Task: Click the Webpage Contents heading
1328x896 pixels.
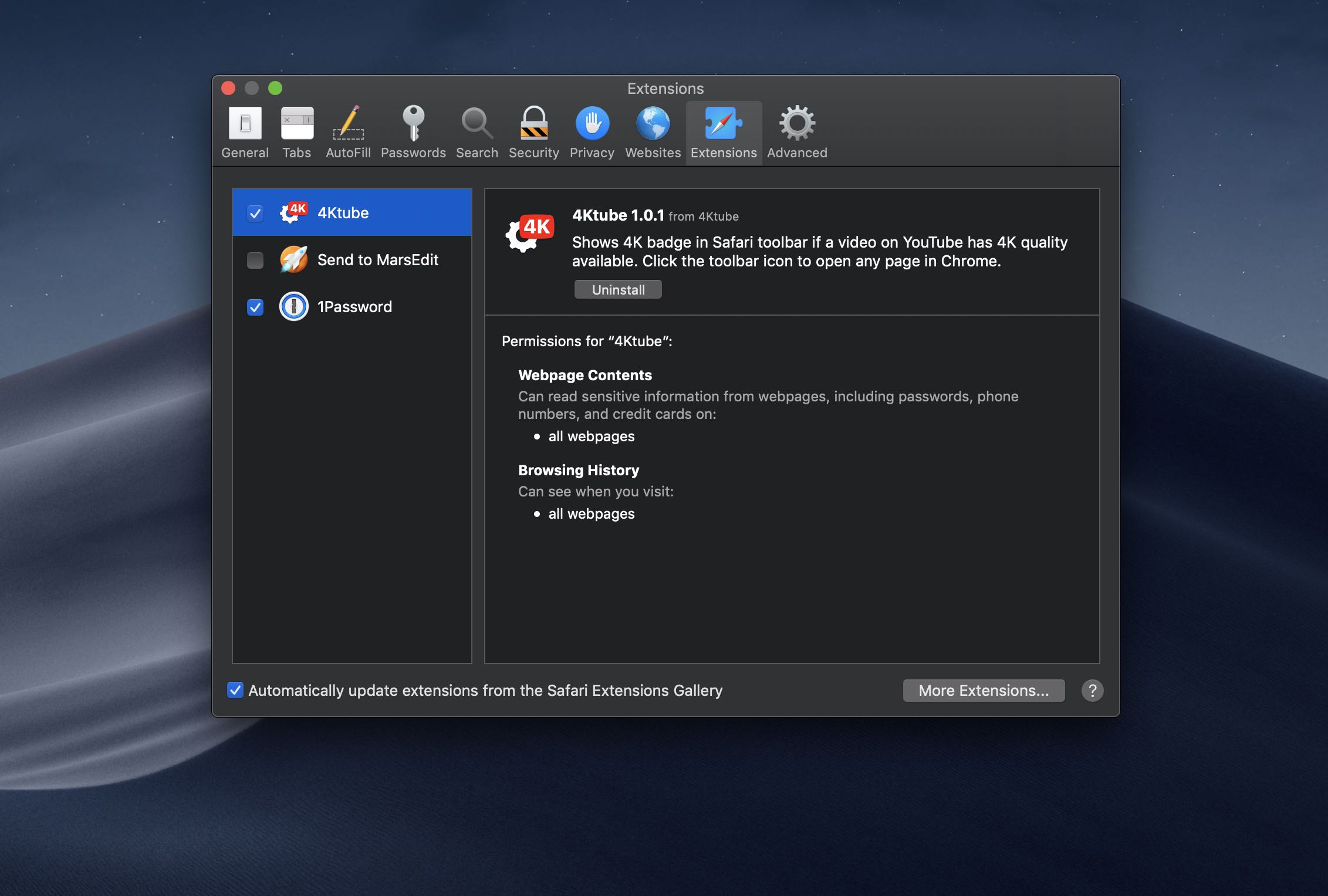Action: pos(585,375)
